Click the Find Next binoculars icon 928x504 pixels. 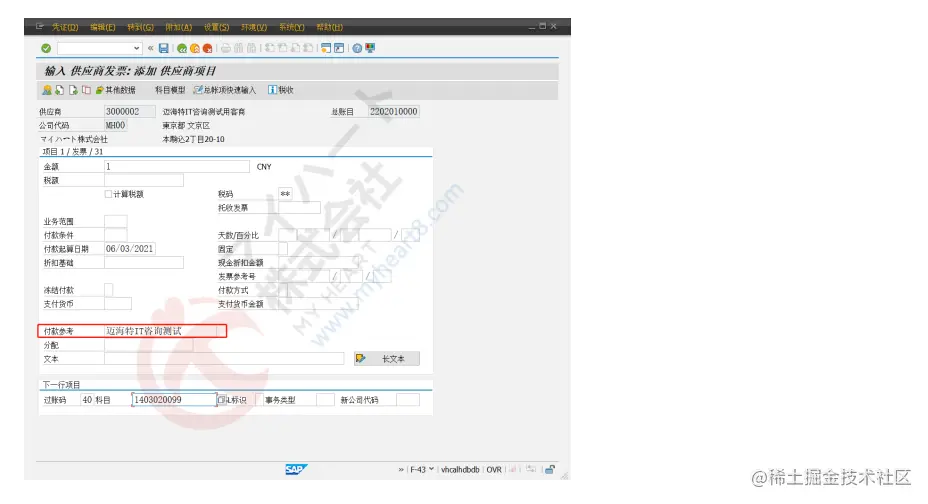coord(252,49)
